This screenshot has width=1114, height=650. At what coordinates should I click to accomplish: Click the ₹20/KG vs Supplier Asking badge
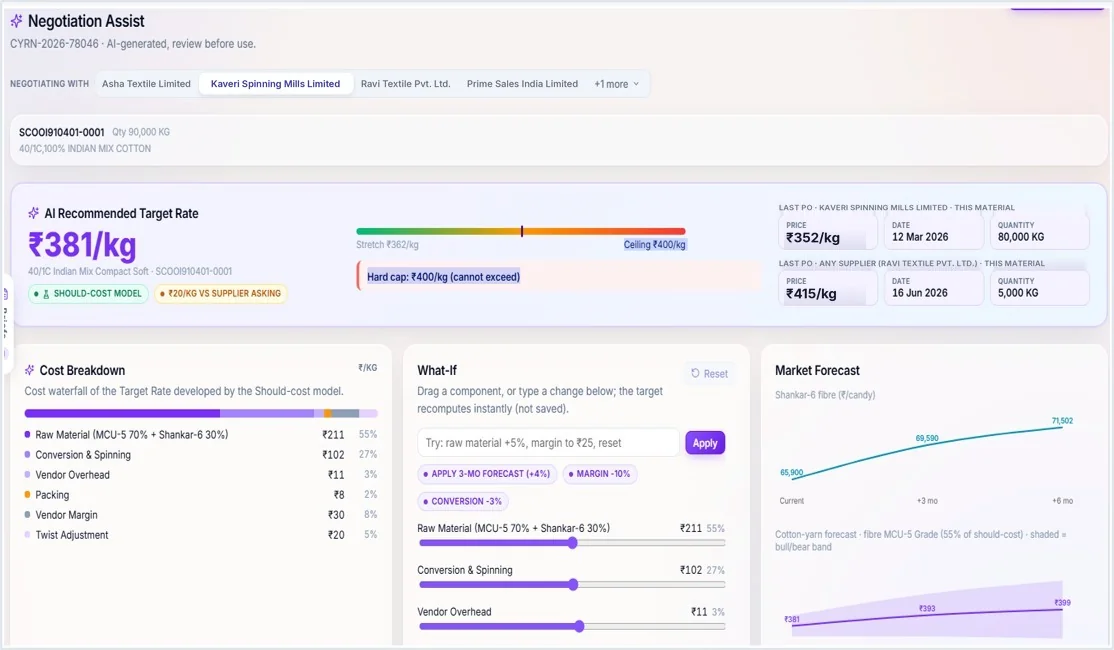pyautogui.click(x=220, y=293)
